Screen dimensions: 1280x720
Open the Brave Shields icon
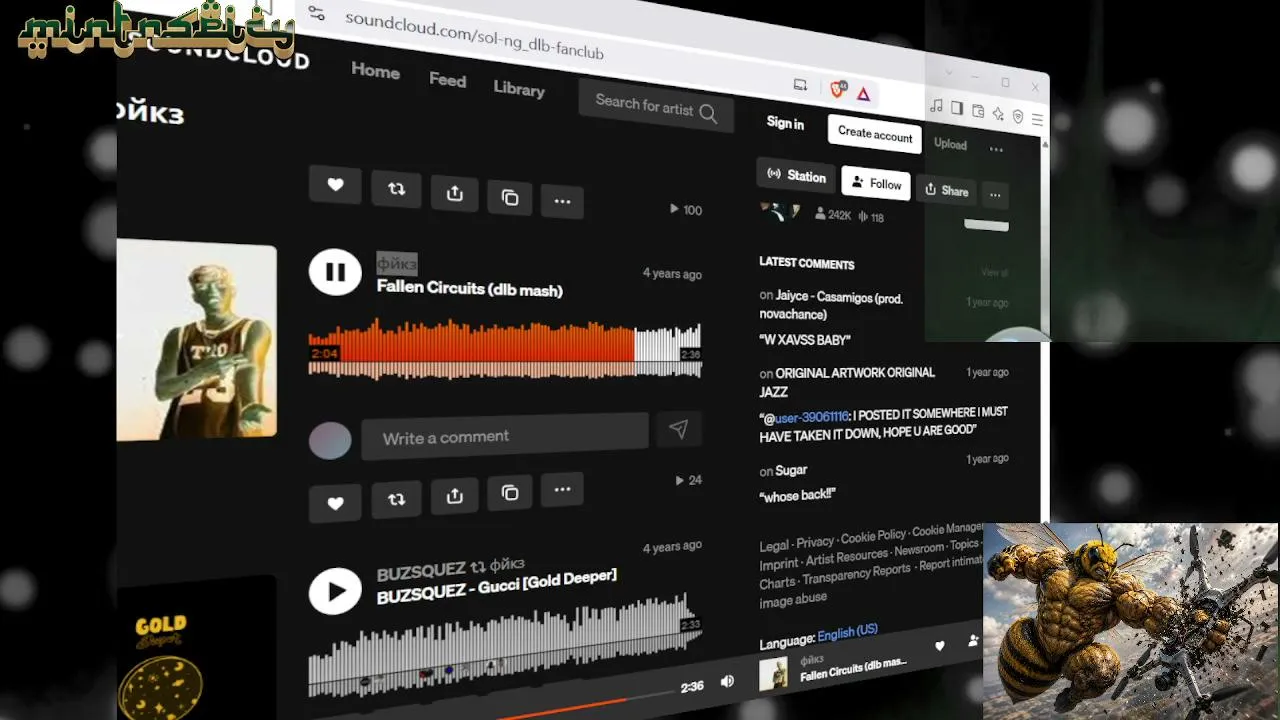point(839,90)
